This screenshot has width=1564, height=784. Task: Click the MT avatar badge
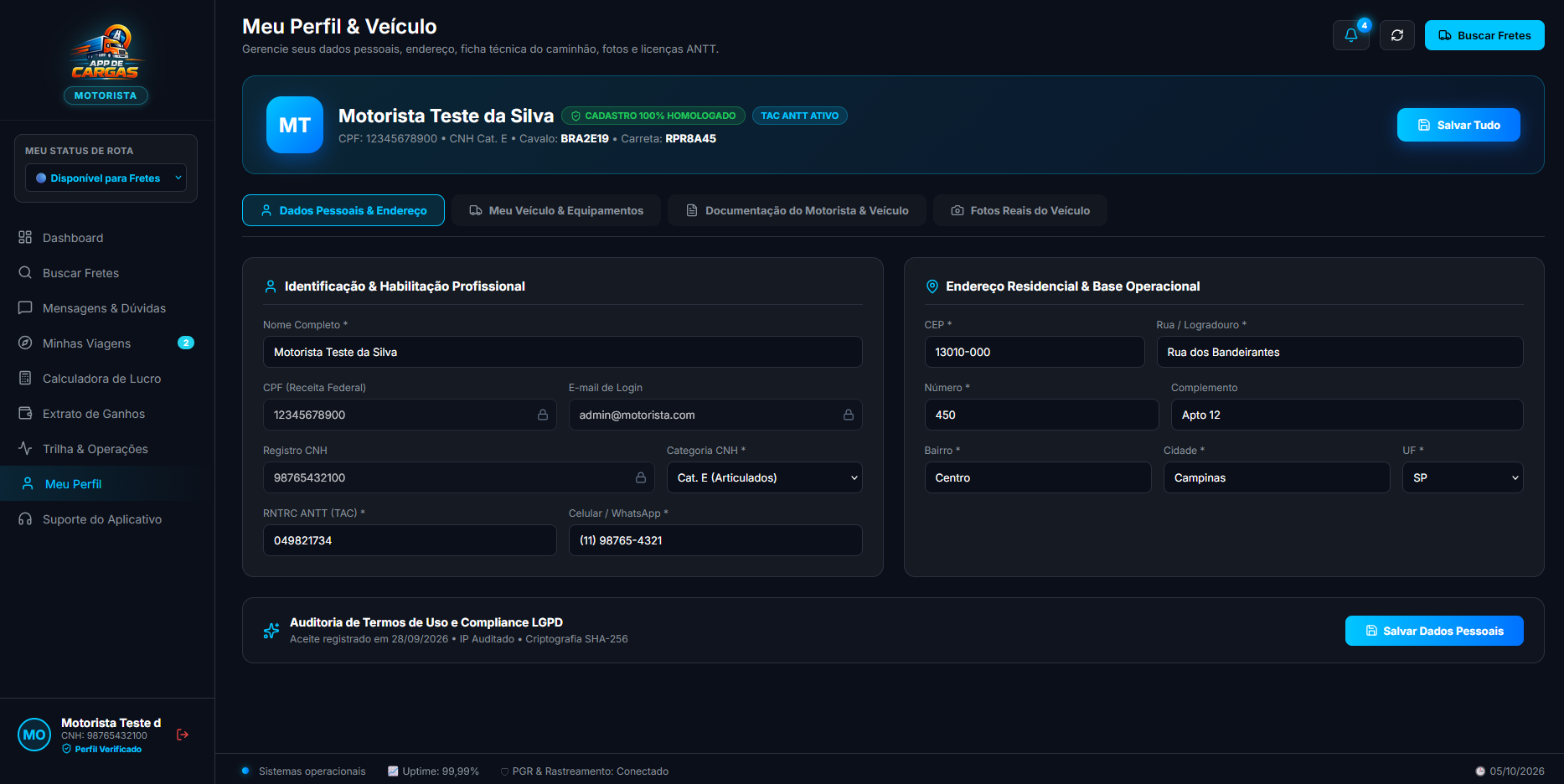tap(295, 125)
